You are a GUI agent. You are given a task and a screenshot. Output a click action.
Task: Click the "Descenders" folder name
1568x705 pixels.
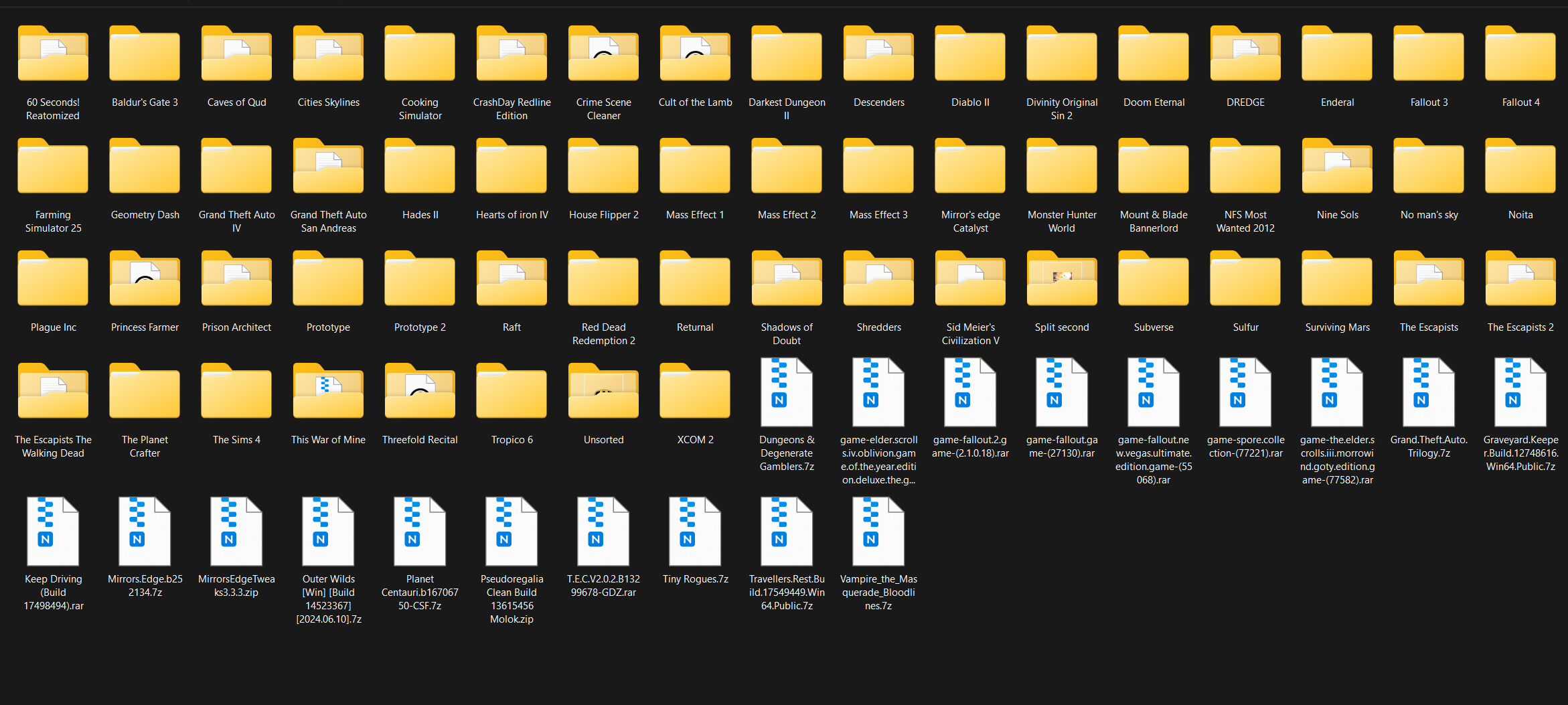pyautogui.click(x=879, y=102)
